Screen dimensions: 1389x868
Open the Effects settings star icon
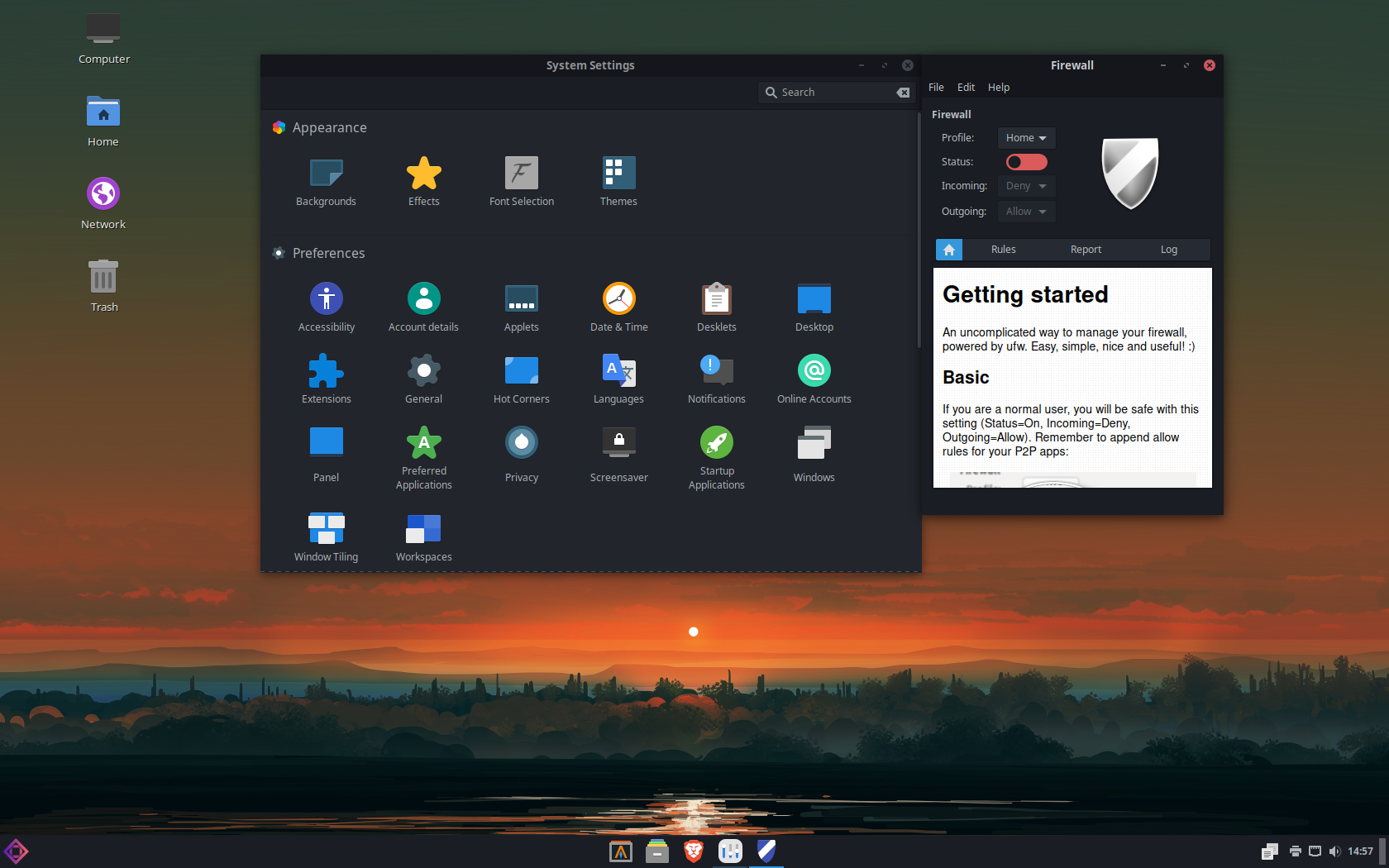423,173
